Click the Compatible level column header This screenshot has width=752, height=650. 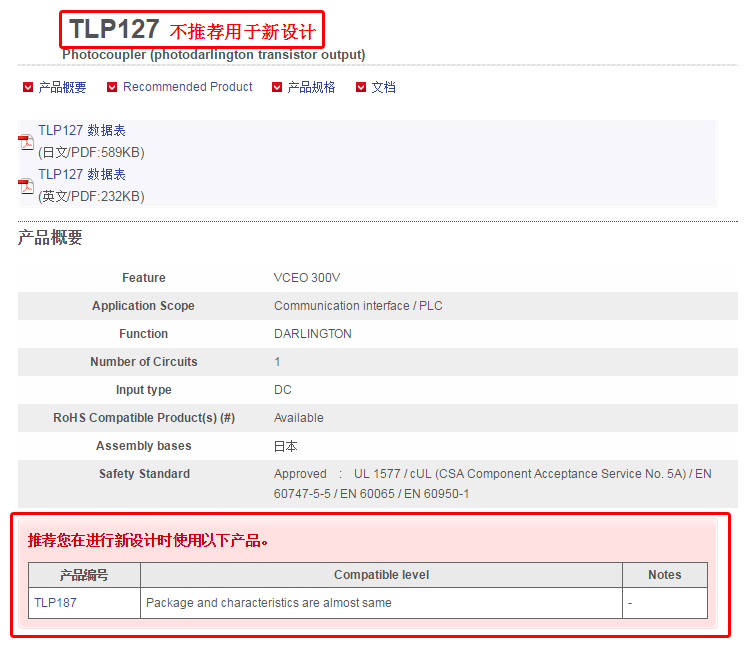(x=381, y=575)
